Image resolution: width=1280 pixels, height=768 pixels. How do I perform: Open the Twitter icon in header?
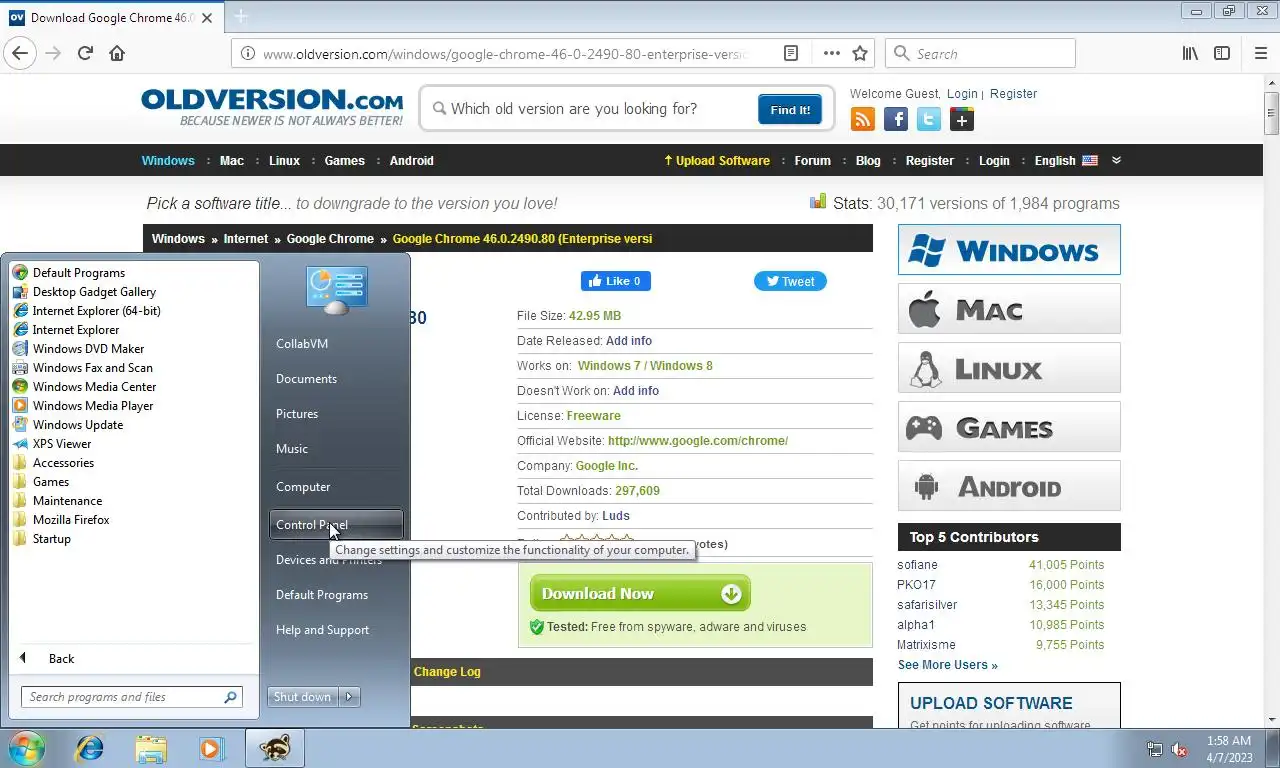pos(929,120)
